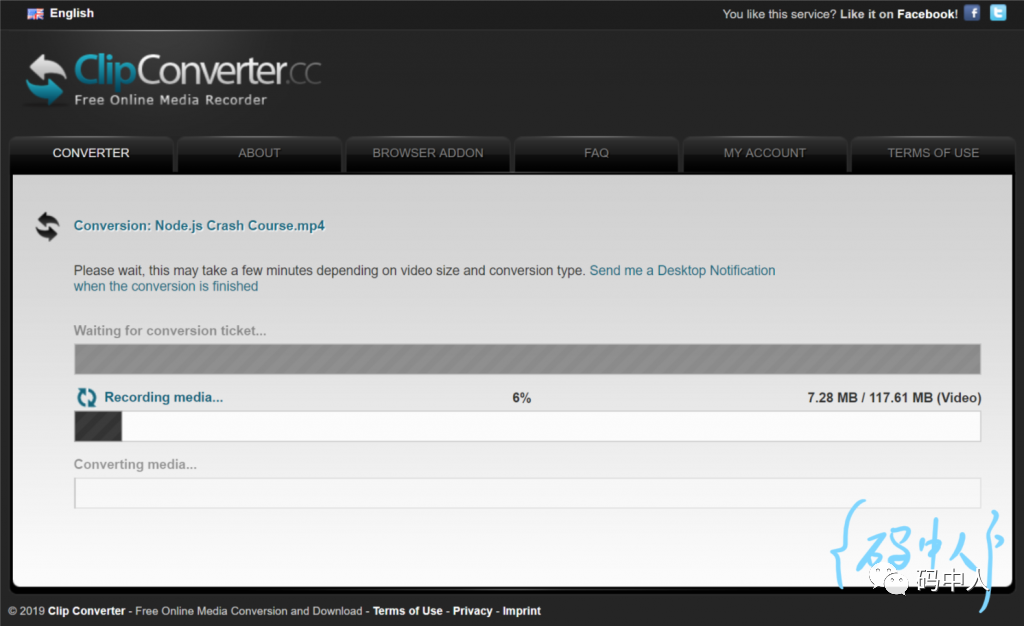Open the Terms of Use tab
The width and height of the screenshot is (1024, 626).
tap(933, 153)
